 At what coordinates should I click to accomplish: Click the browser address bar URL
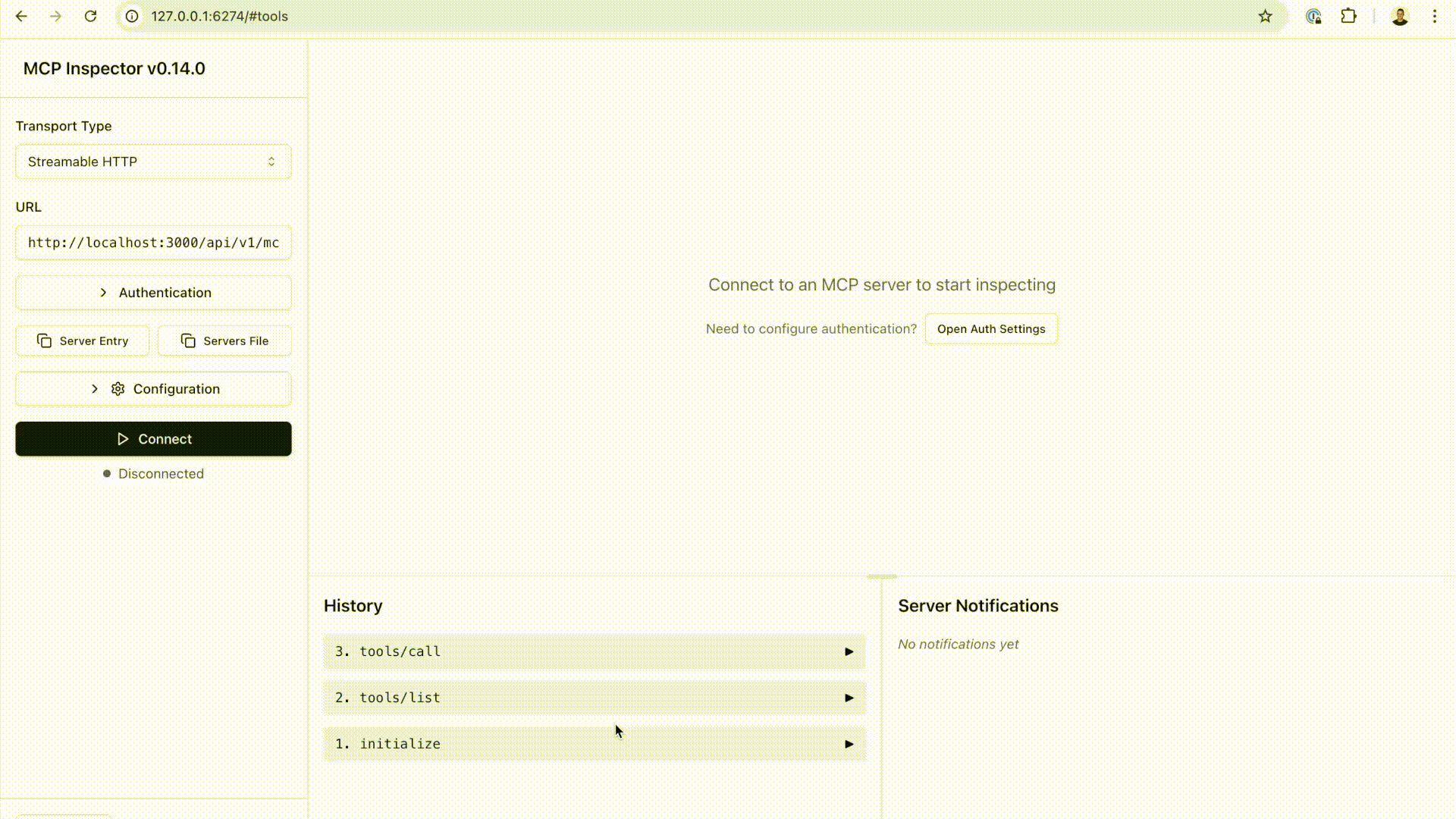pos(219,16)
